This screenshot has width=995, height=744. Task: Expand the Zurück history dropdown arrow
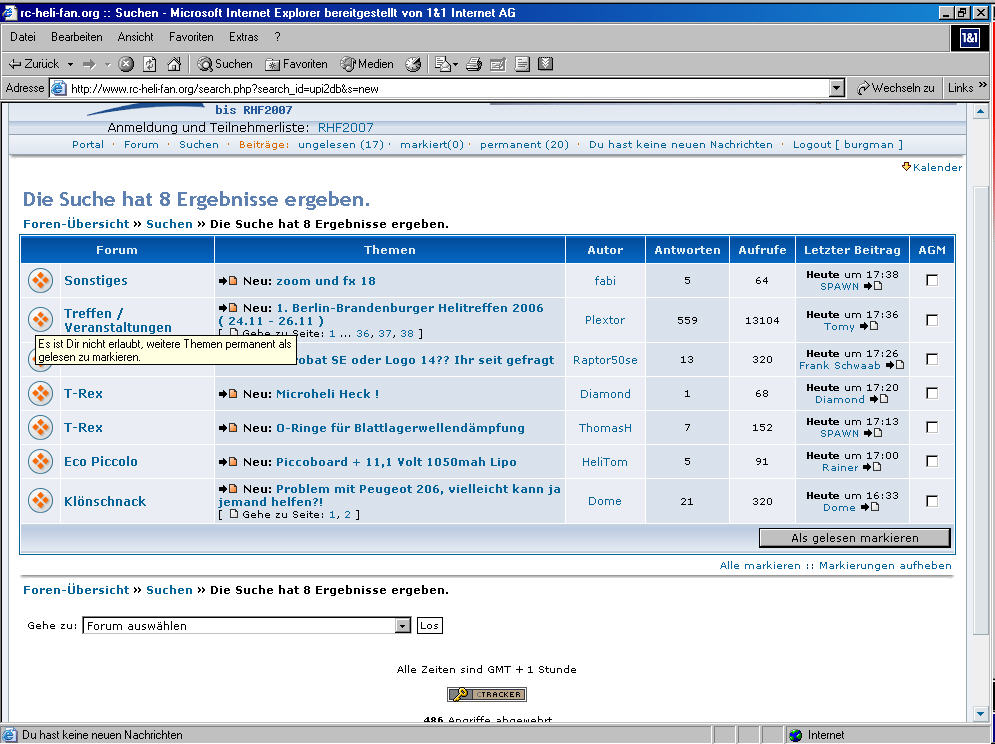tap(70, 64)
